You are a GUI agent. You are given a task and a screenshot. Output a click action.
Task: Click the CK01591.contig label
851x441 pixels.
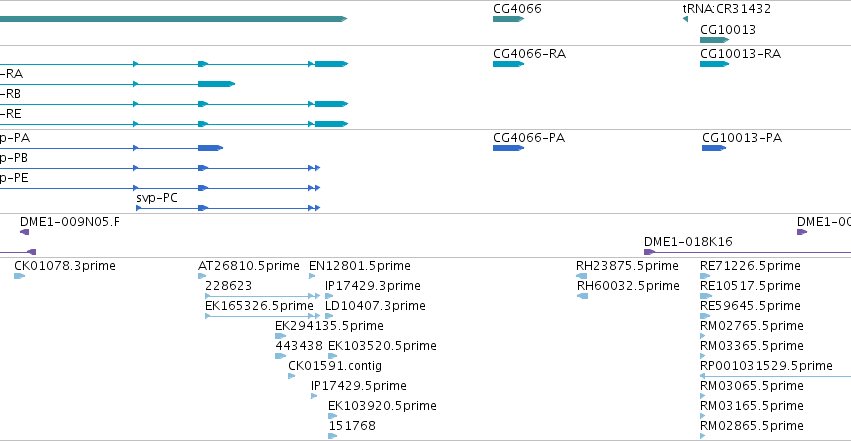335,366
